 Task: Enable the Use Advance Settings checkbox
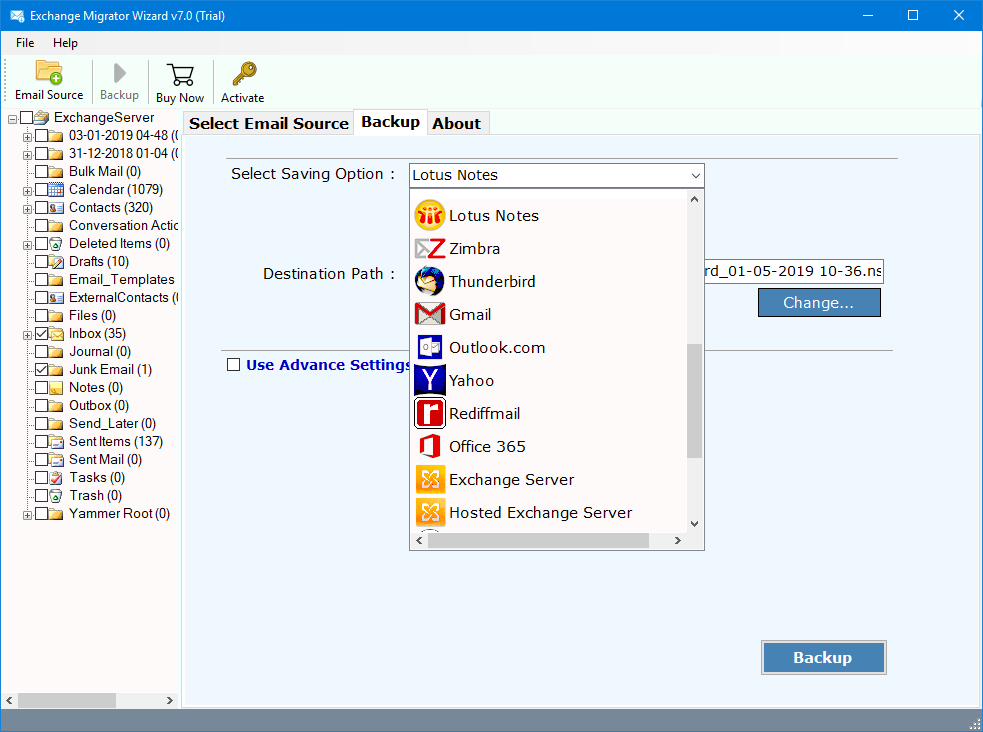point(234,365)
